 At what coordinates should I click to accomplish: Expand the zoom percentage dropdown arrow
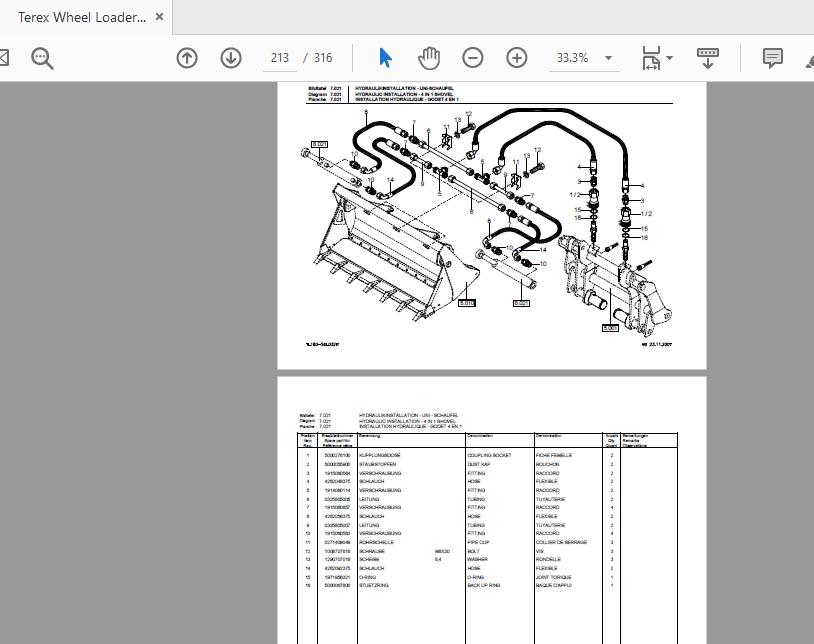(x=608, y=58)
